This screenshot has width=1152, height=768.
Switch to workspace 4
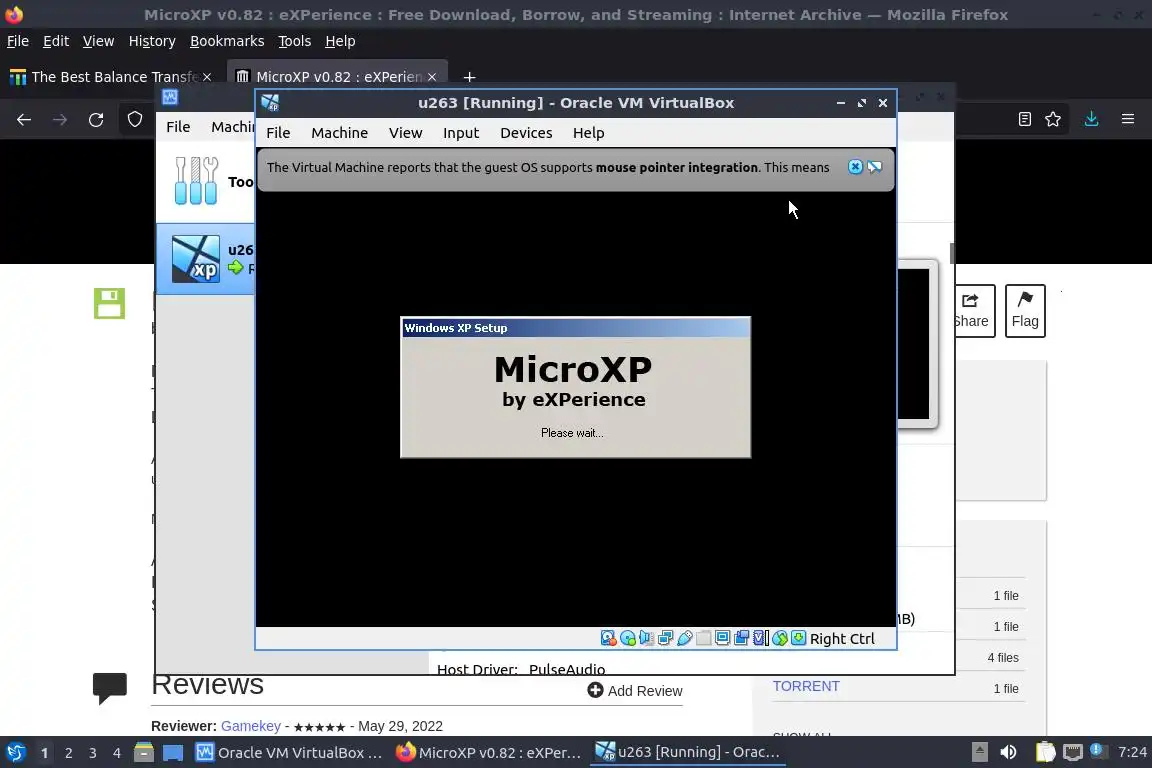click(117, 753)
